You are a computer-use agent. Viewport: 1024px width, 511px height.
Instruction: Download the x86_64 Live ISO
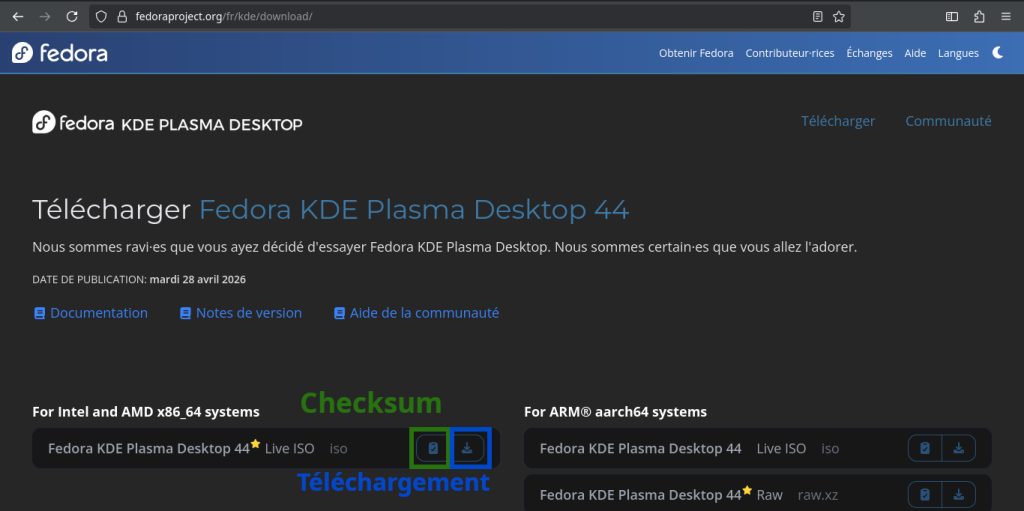tap(467, 448)
